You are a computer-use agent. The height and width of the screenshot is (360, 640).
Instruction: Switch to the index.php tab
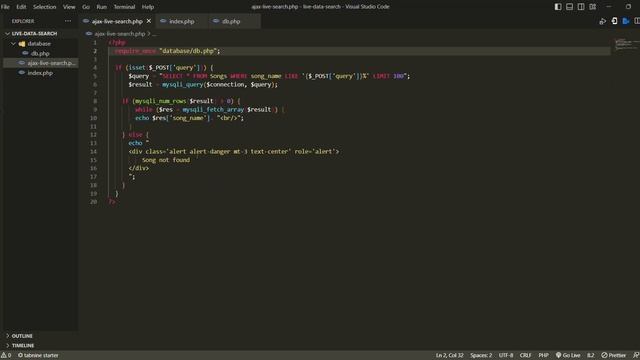[182, 21]
